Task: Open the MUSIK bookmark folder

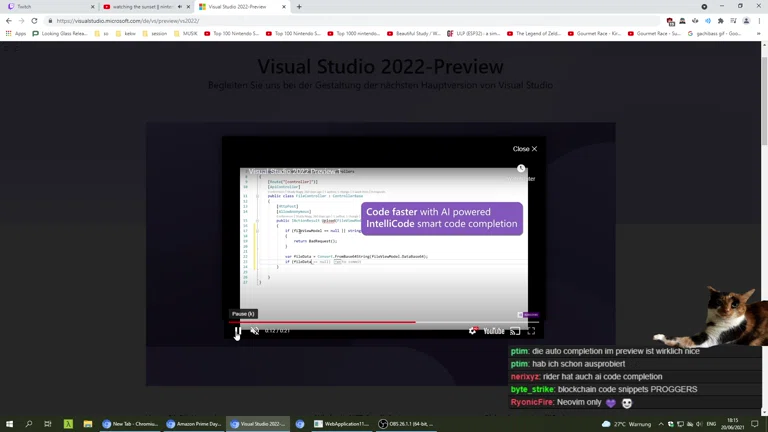Action: tap(185, 34)
